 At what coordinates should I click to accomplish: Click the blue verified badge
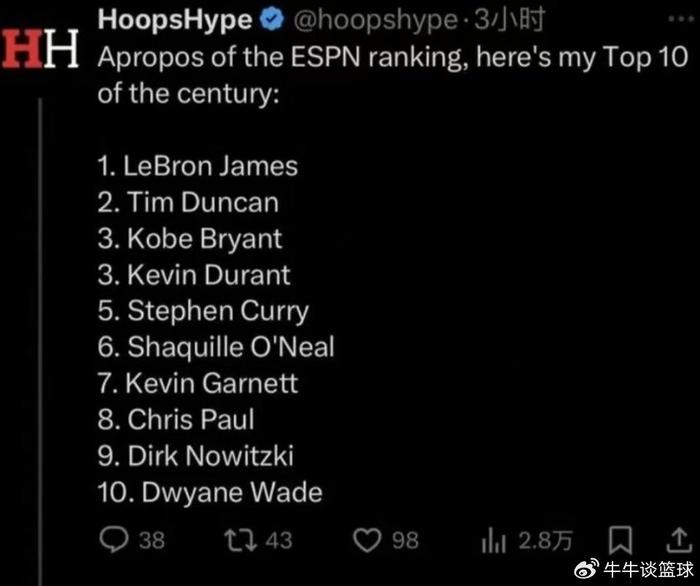[x=272, y=20]
